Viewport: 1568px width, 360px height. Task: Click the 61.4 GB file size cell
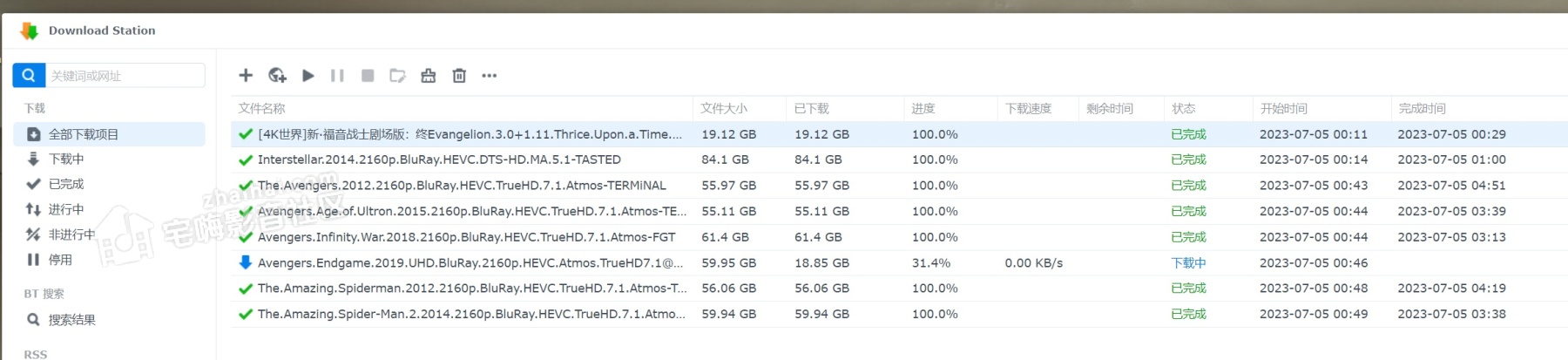[x=725, y=237]
